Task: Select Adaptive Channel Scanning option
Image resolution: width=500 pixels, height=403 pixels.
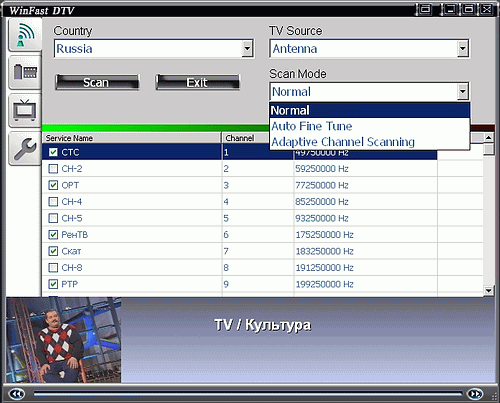Action: [369, 142]
